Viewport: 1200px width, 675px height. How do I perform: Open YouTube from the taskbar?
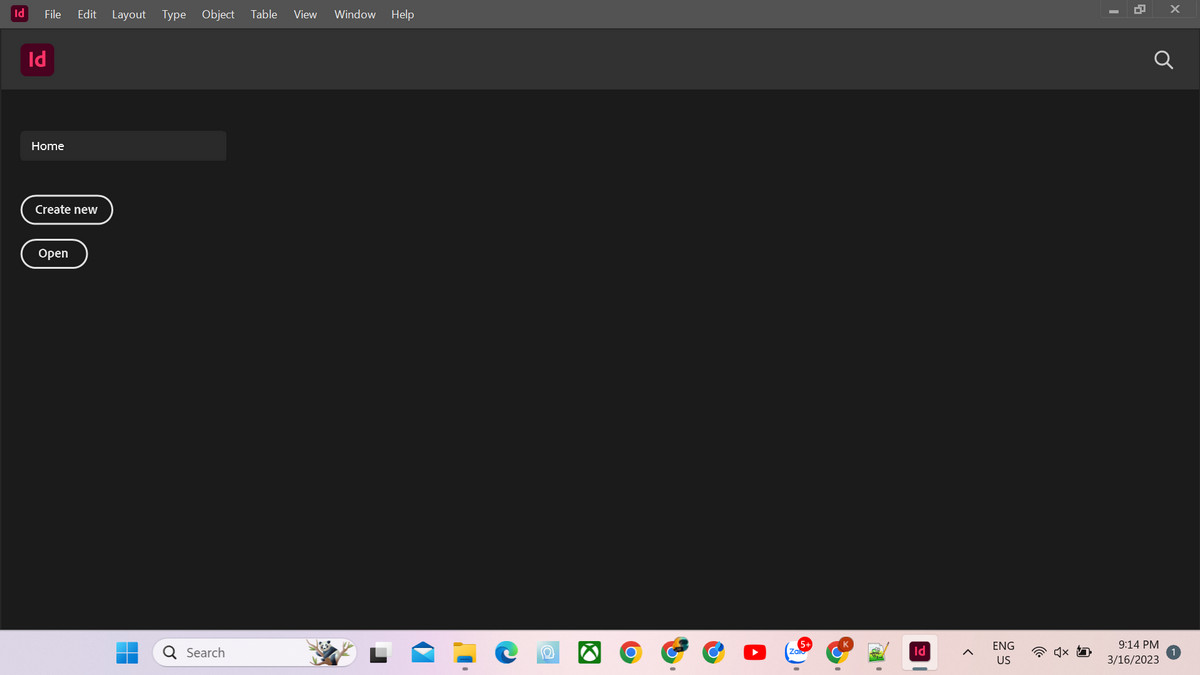pyautogui.click(x=755, y=653)
